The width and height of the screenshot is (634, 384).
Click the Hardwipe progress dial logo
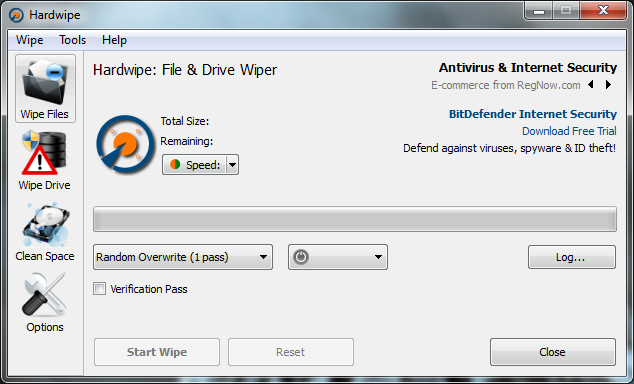125,145
